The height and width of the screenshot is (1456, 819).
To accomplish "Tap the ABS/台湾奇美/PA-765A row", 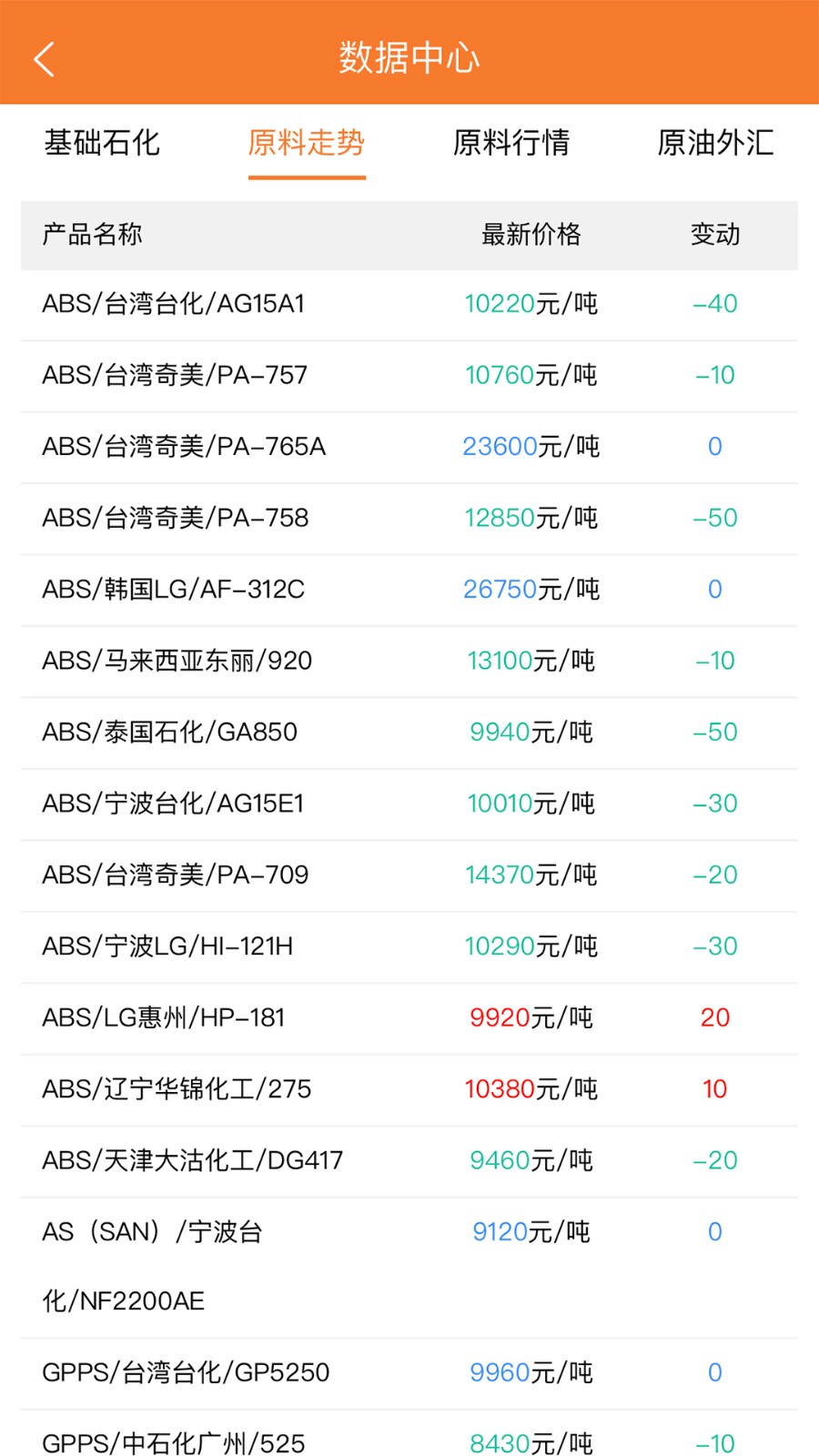I will [184, 447].
